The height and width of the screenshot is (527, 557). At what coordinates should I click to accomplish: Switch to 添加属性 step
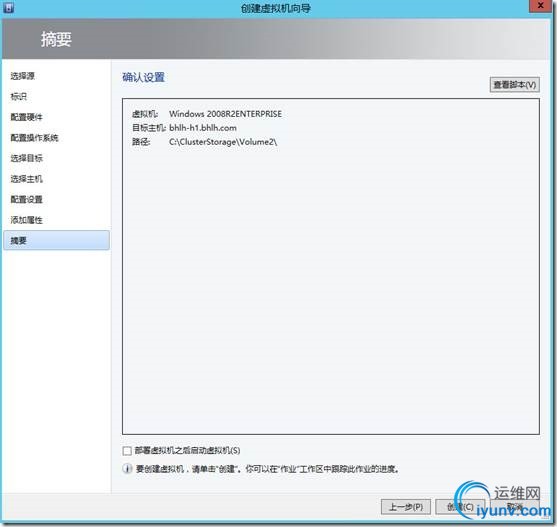[x=27, y=220]
